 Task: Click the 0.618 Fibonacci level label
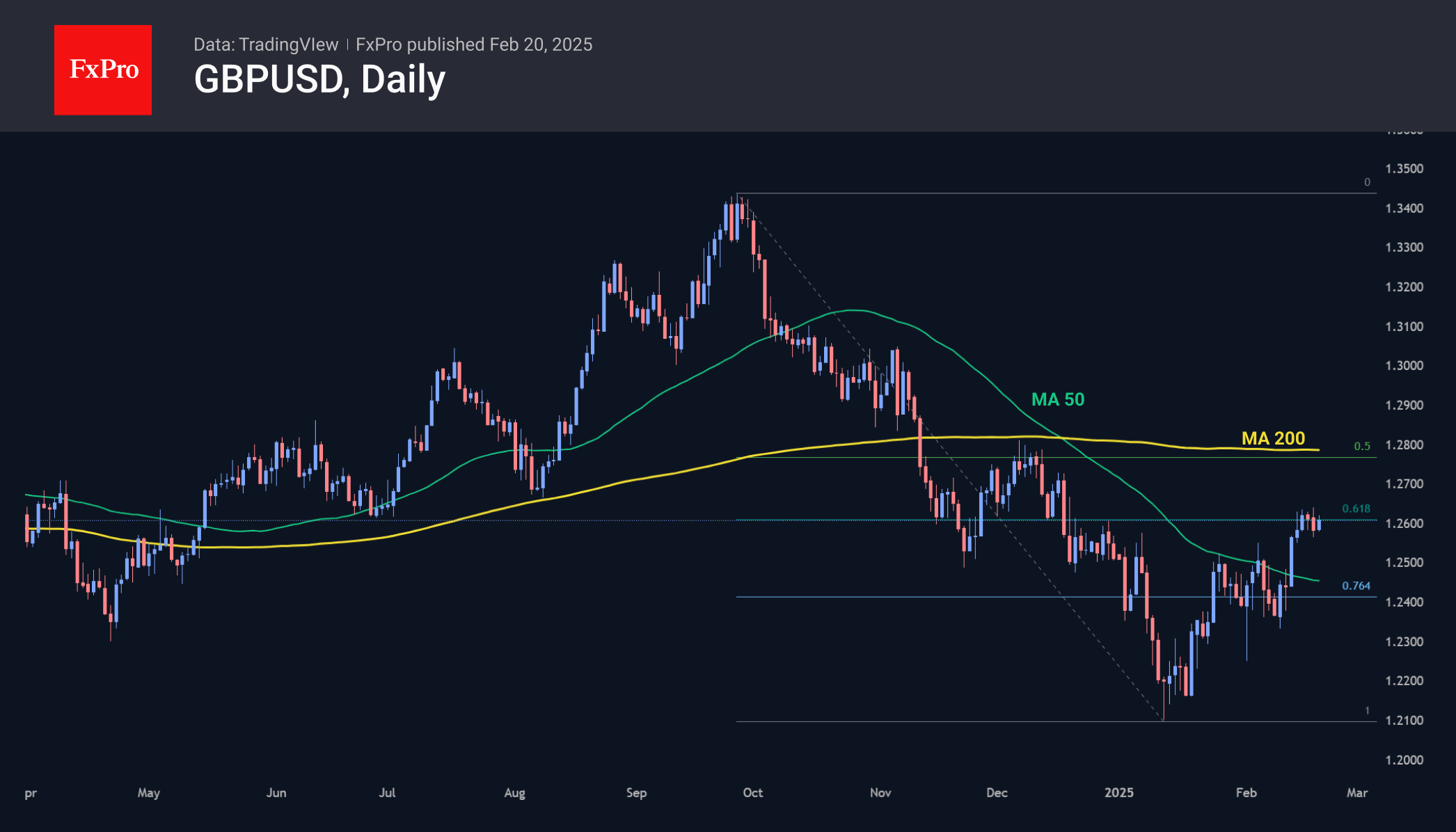tap(1355, 509)
